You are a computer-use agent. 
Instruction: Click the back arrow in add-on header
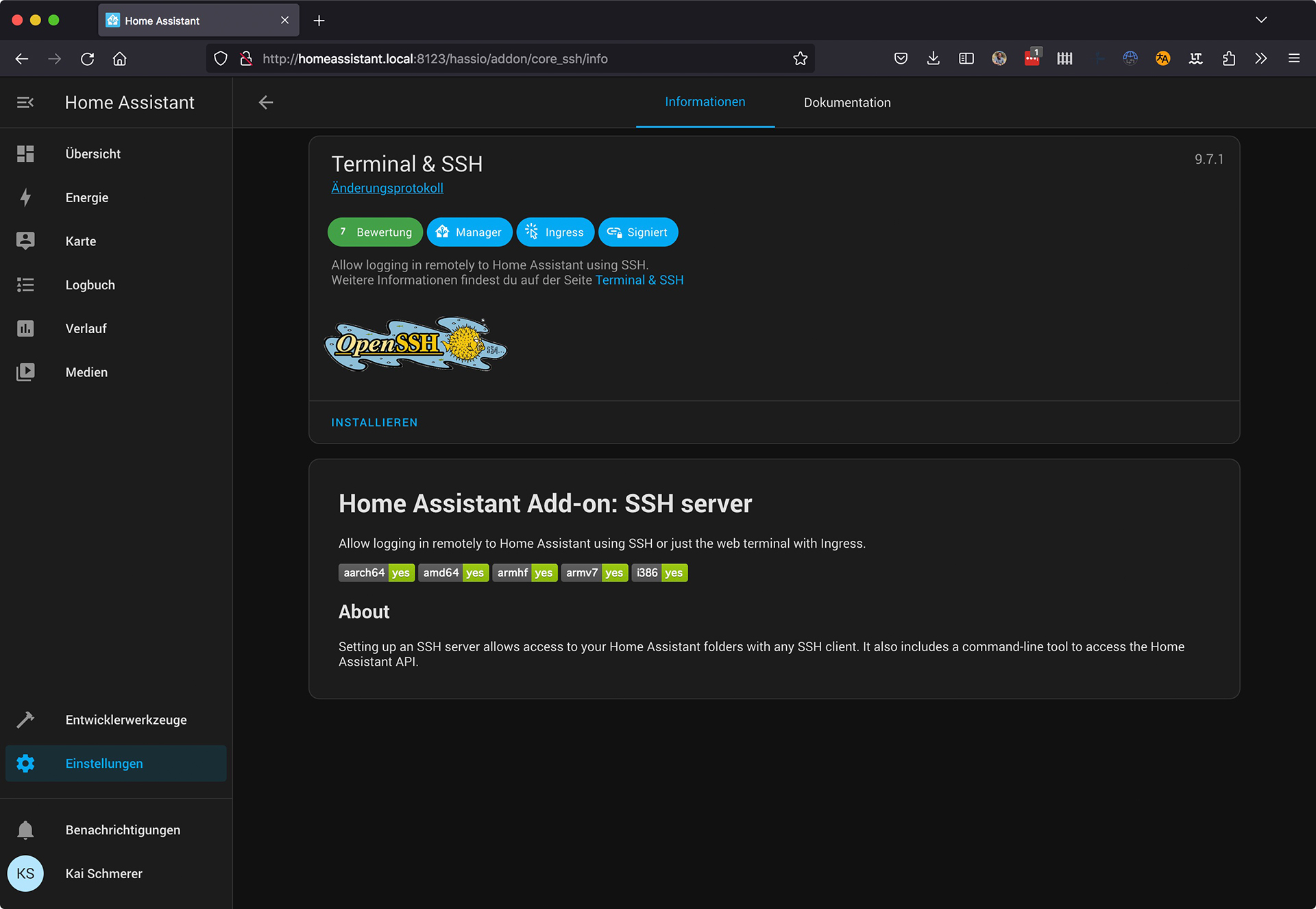(266, 103)
